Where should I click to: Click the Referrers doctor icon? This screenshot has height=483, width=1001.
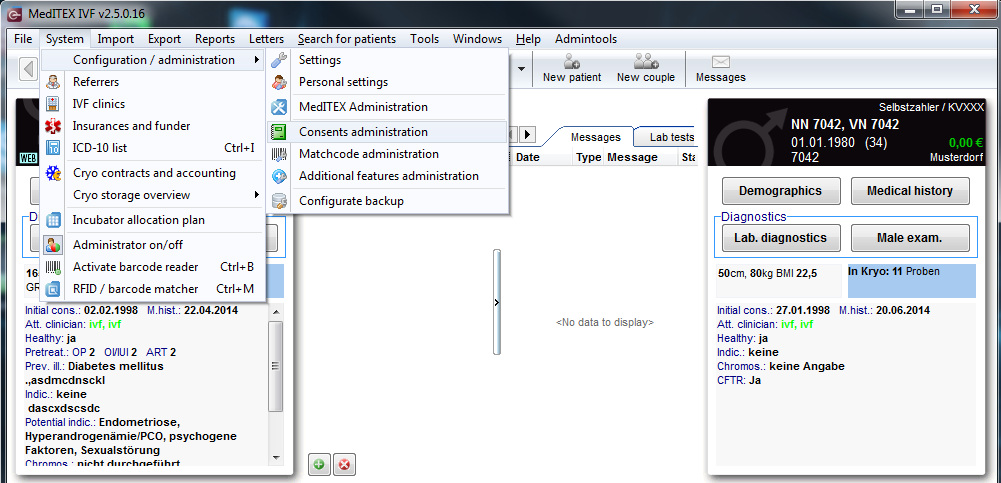pos(54,82)
